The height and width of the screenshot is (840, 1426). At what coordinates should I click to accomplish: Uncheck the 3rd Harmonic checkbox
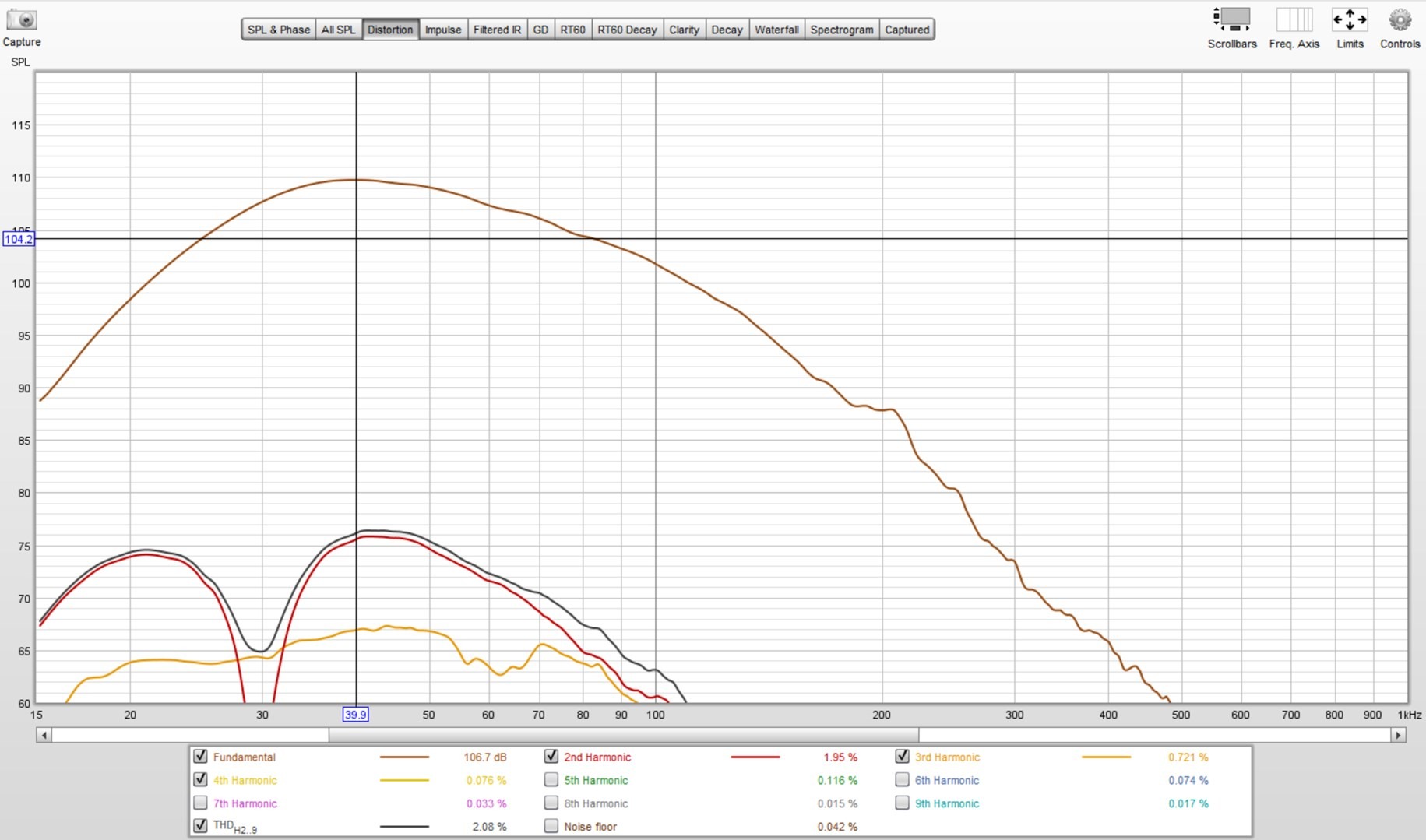point(902,756)
